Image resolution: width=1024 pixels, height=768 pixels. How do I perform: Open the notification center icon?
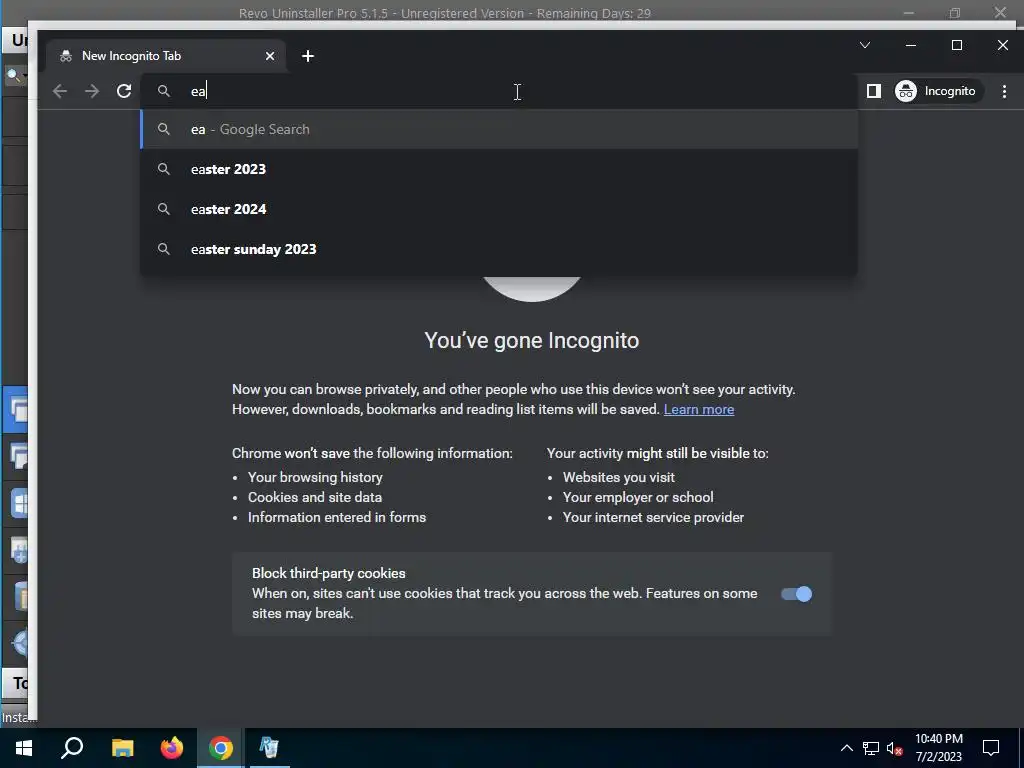991,748
